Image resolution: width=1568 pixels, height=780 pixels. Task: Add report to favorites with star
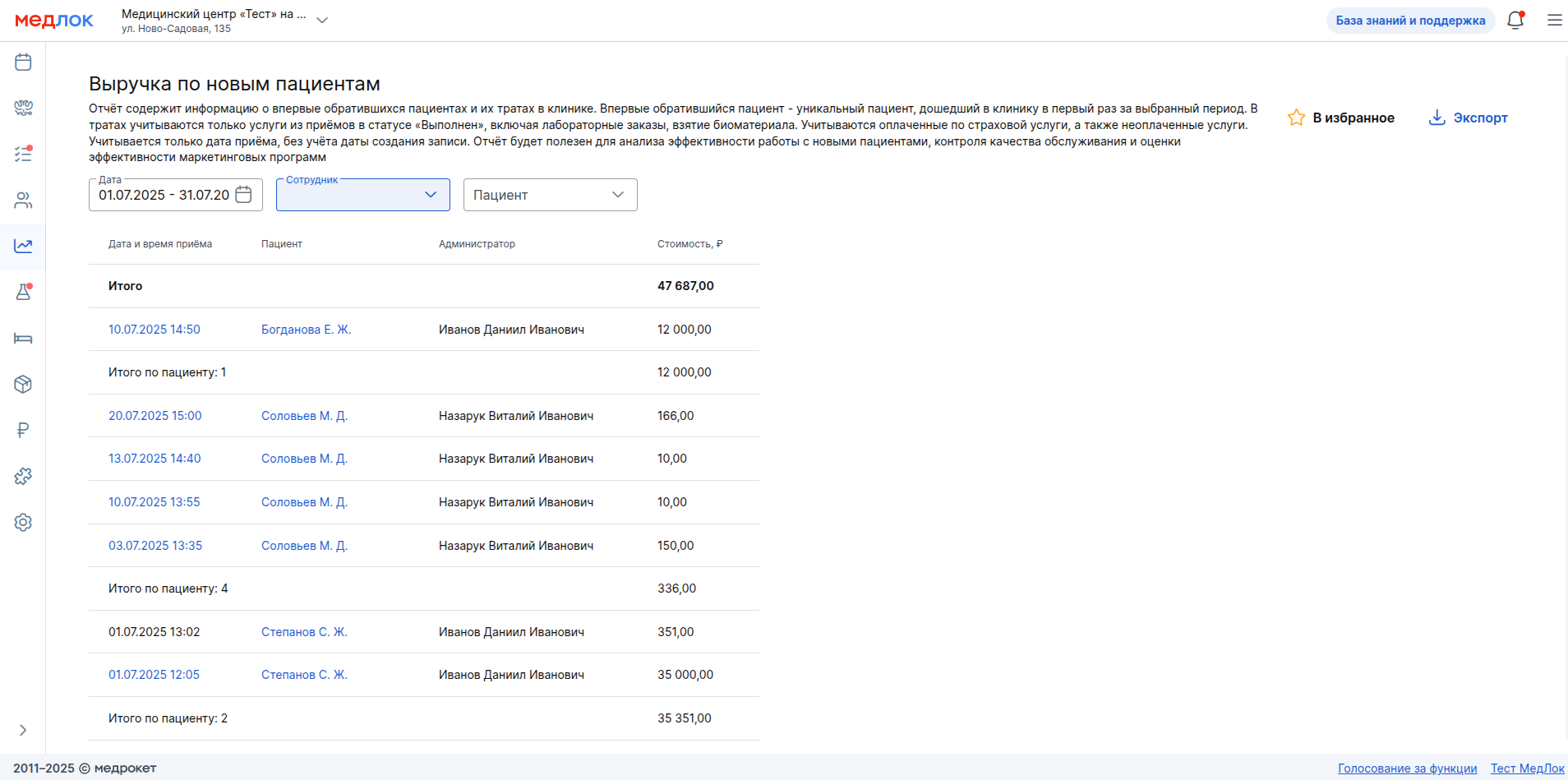point(1340,118)
